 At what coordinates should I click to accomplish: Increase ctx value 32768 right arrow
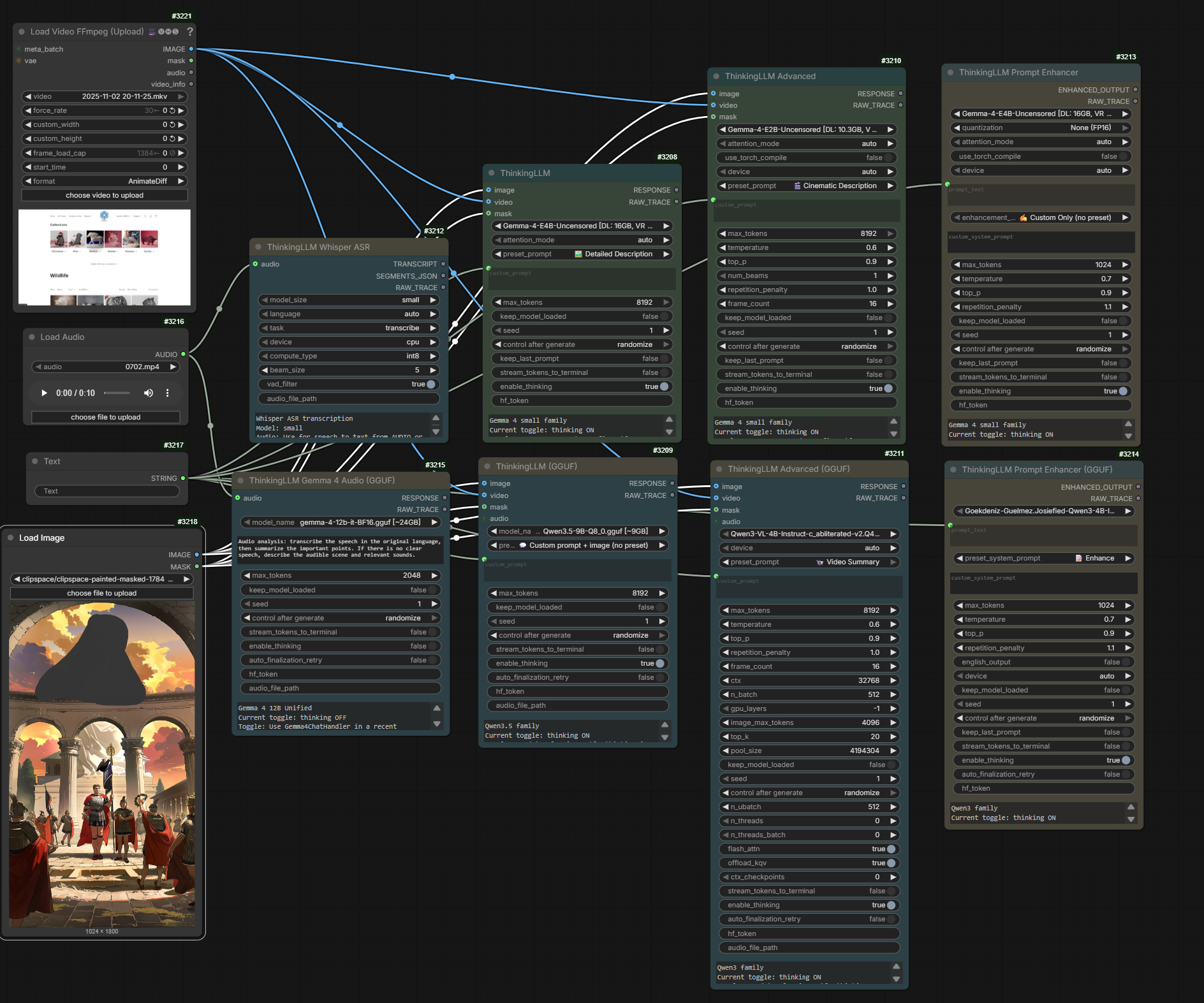point(893,680)
